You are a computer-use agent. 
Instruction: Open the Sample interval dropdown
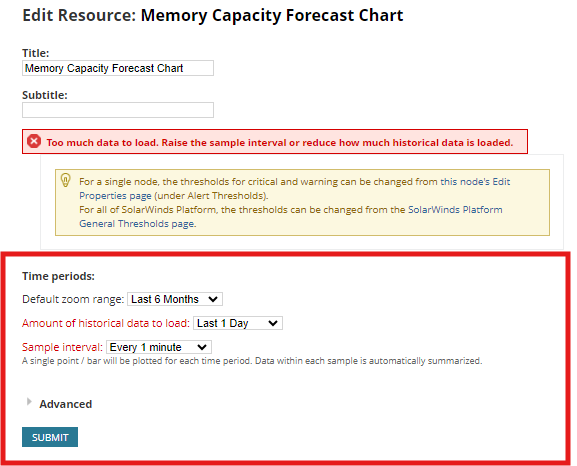point(159,347)
